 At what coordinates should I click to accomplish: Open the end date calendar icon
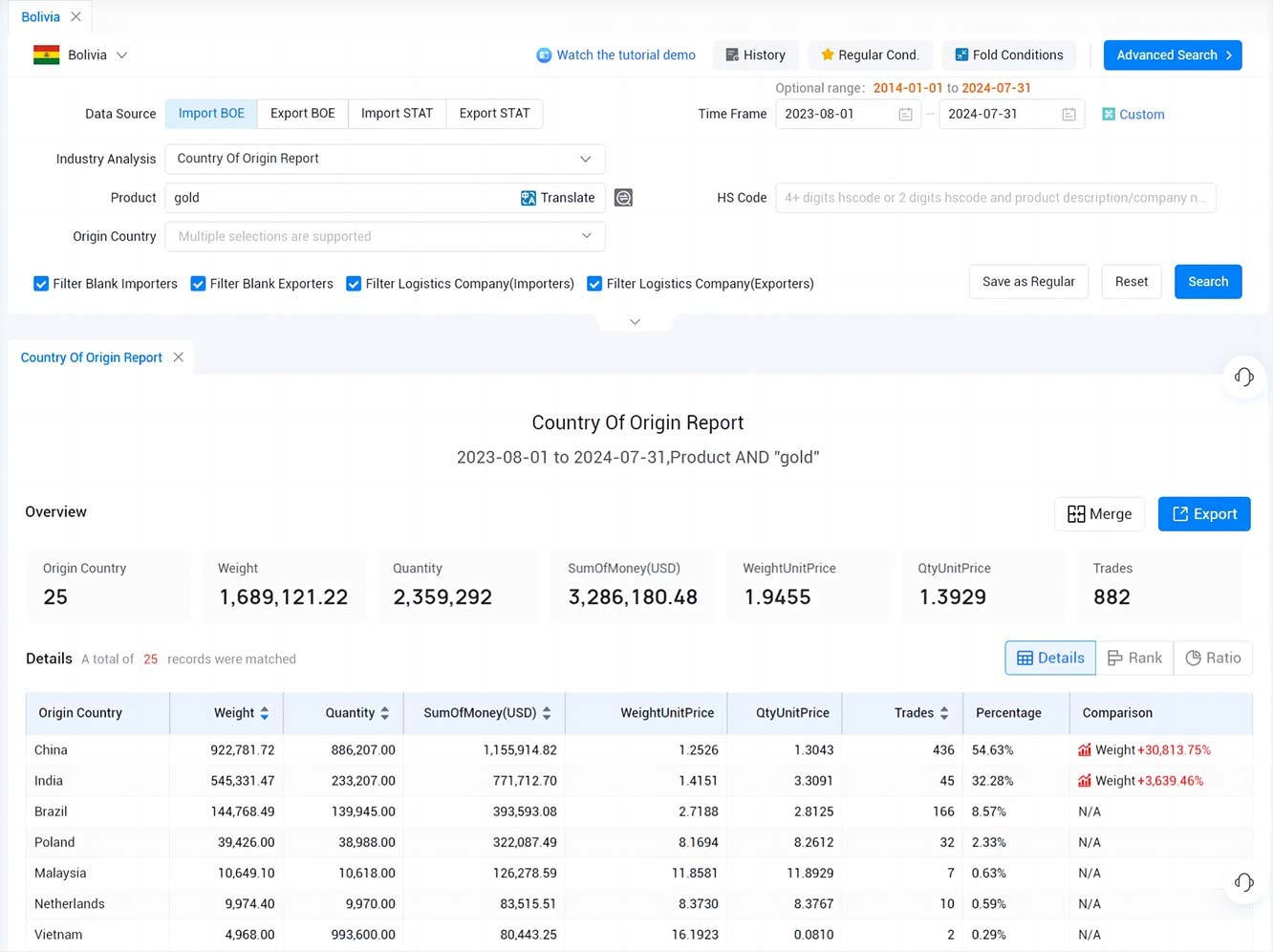pyautogui.click(x=1068, y=115)
